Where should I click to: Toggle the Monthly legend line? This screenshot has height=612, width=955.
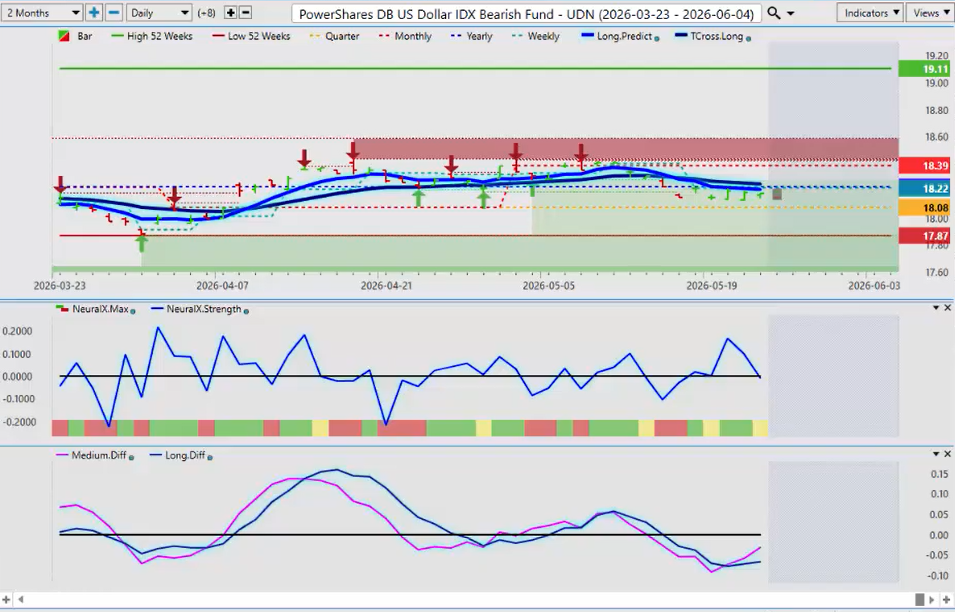[404, 36]
